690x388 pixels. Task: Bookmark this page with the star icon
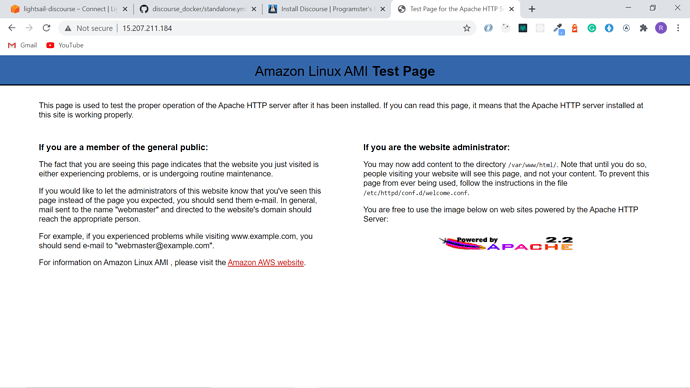466,28
